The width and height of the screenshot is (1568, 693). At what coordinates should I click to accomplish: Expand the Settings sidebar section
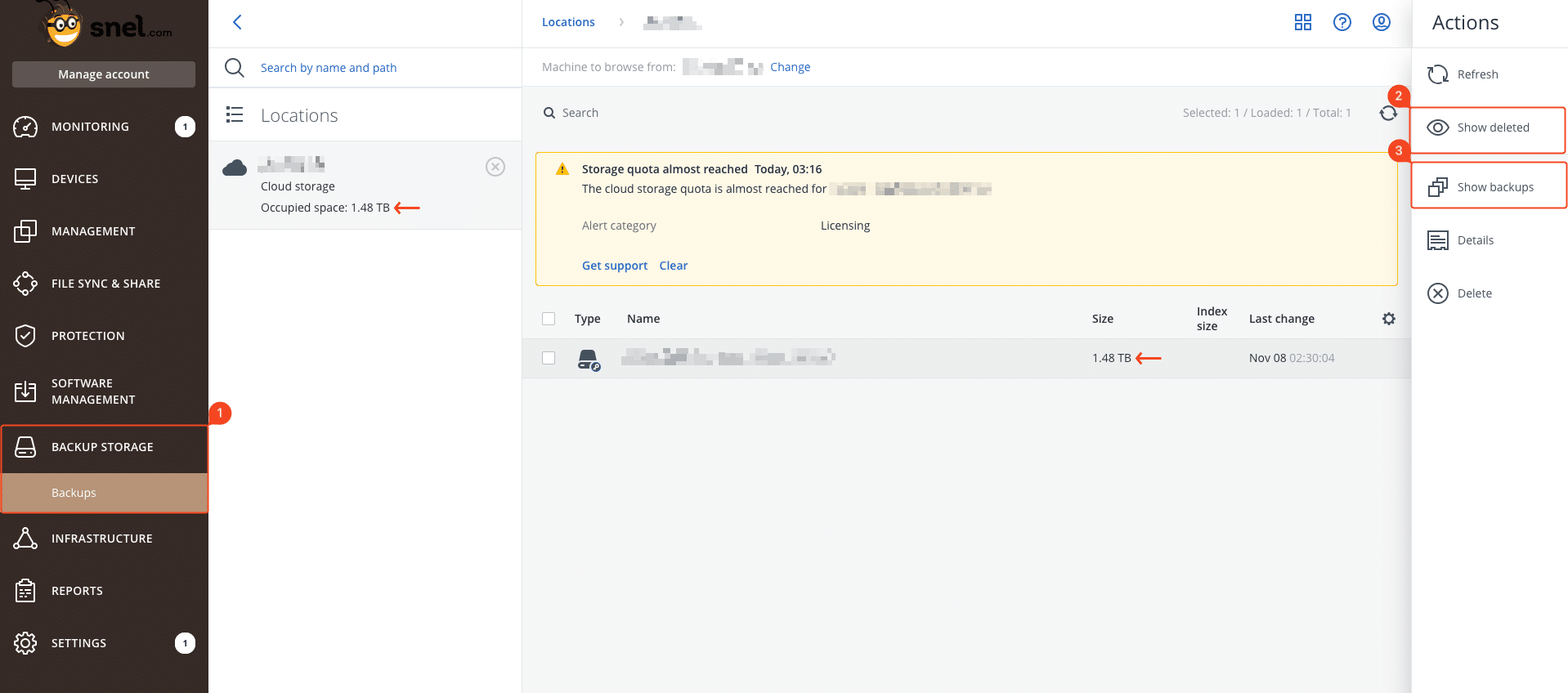click(104, 643)
